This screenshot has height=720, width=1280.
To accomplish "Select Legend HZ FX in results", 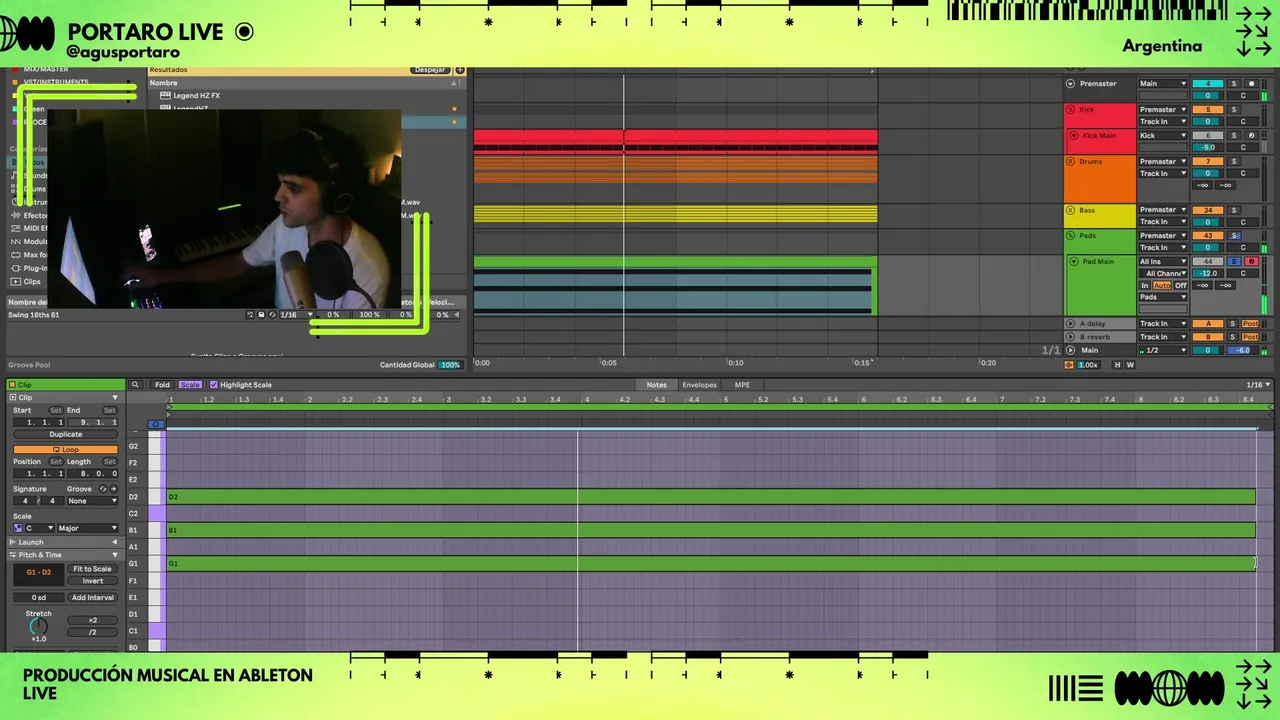I will point(197,96).
